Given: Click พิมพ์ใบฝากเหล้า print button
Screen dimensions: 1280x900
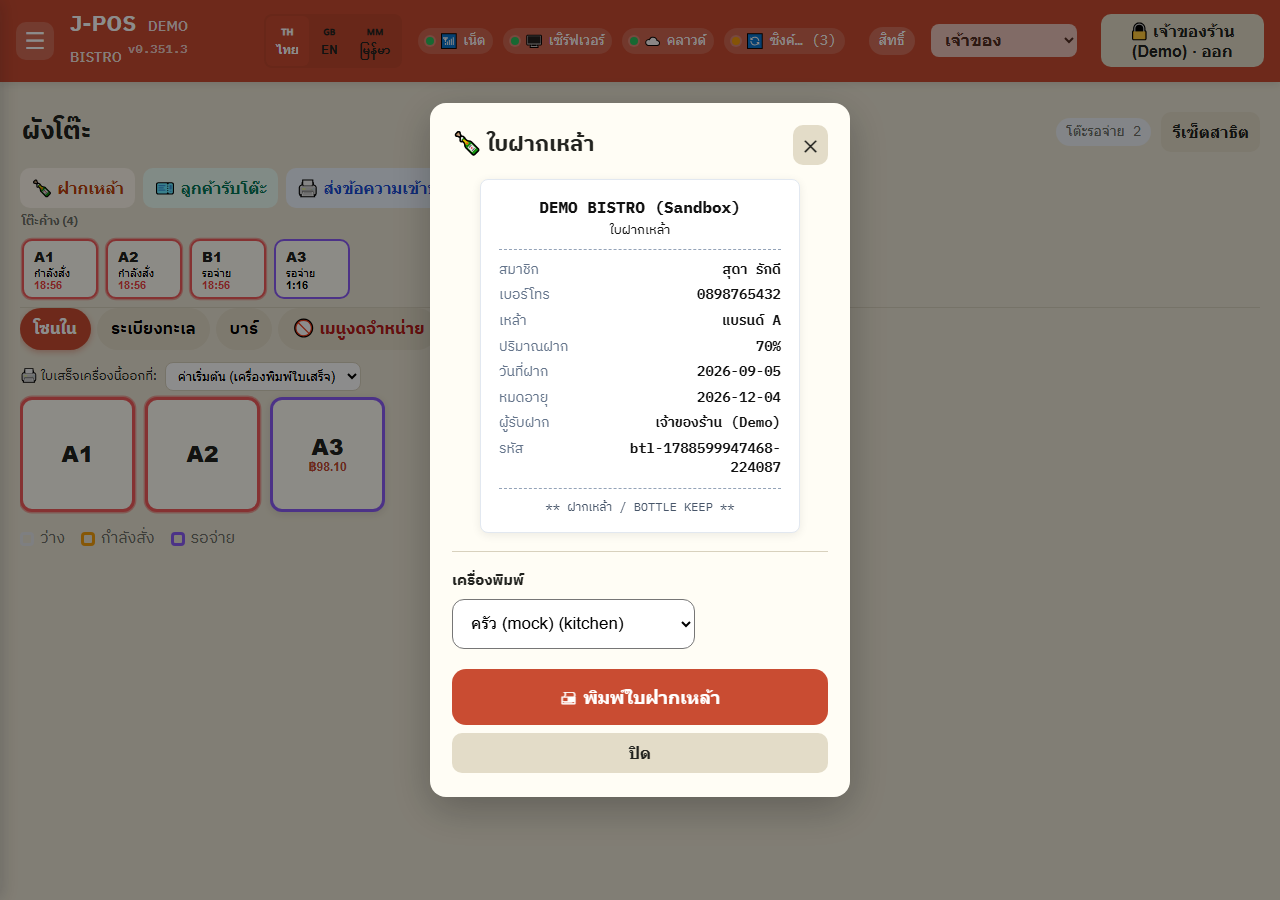Looking at the screenshot, I should coord(640,697).
